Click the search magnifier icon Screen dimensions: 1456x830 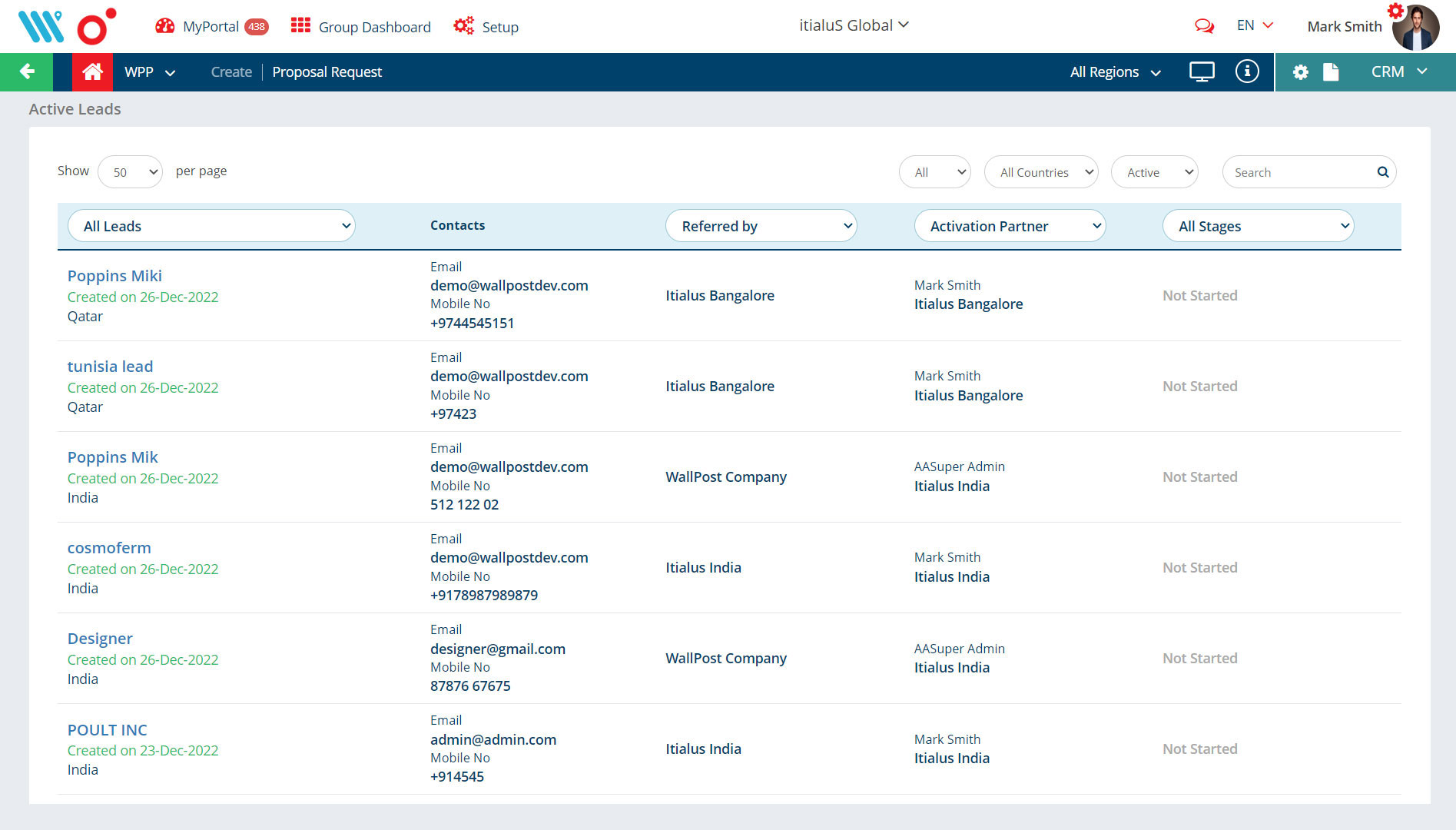pyautogui.click(x=1382, y=172)
